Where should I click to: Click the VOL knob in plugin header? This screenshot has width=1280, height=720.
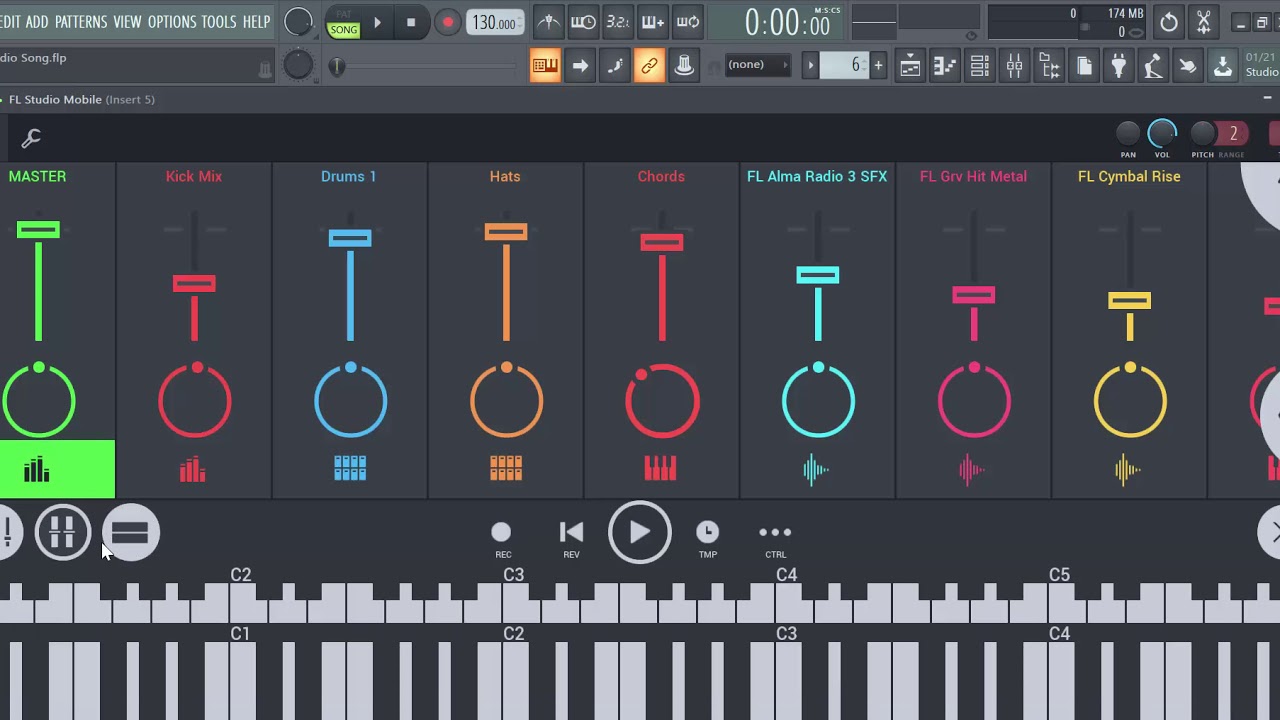click(x=1162, y=134)
